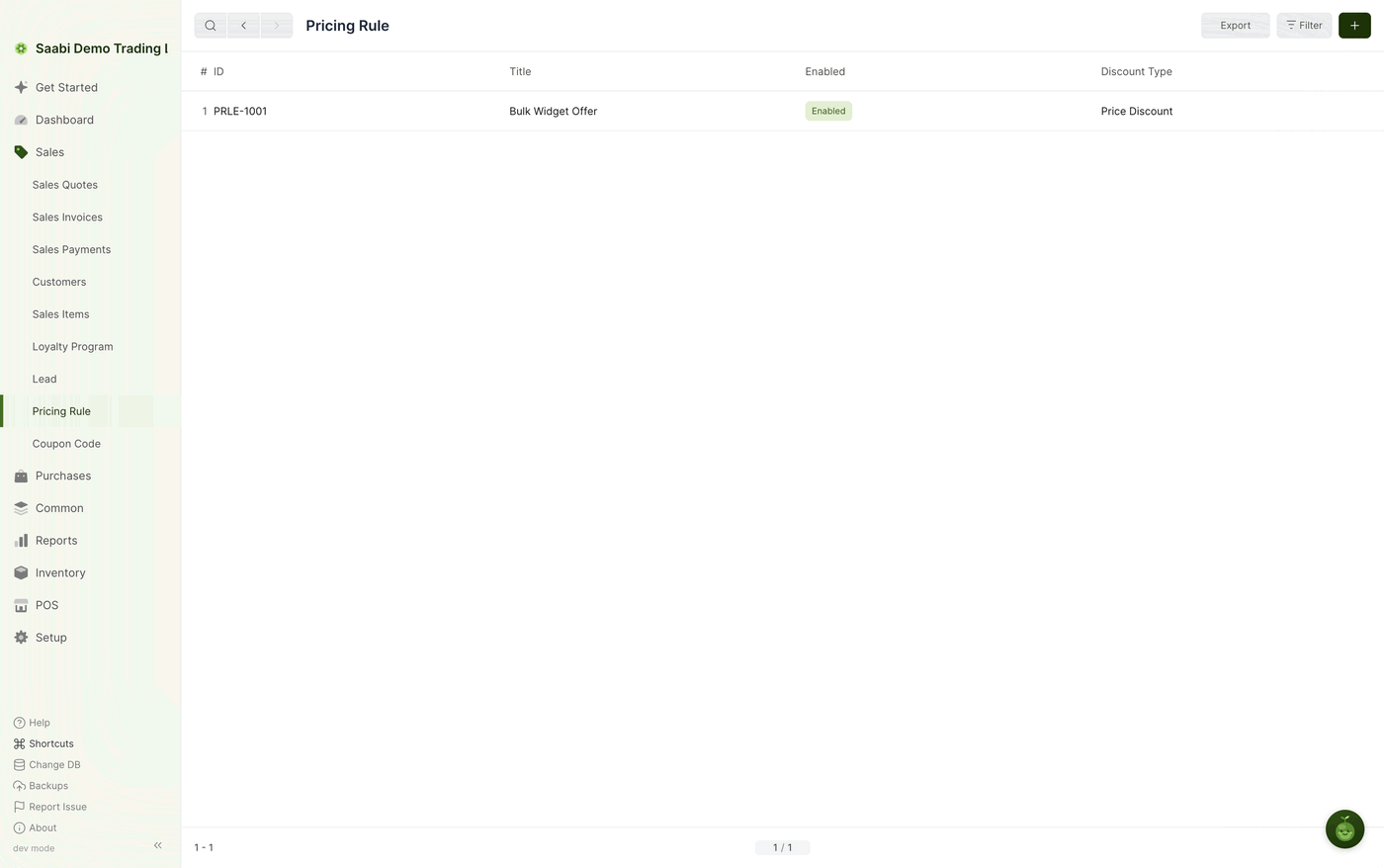This screenshot has height=868, width=1384.
Task: Create new pricing rule with plus button
Action: coord(1354,26)
